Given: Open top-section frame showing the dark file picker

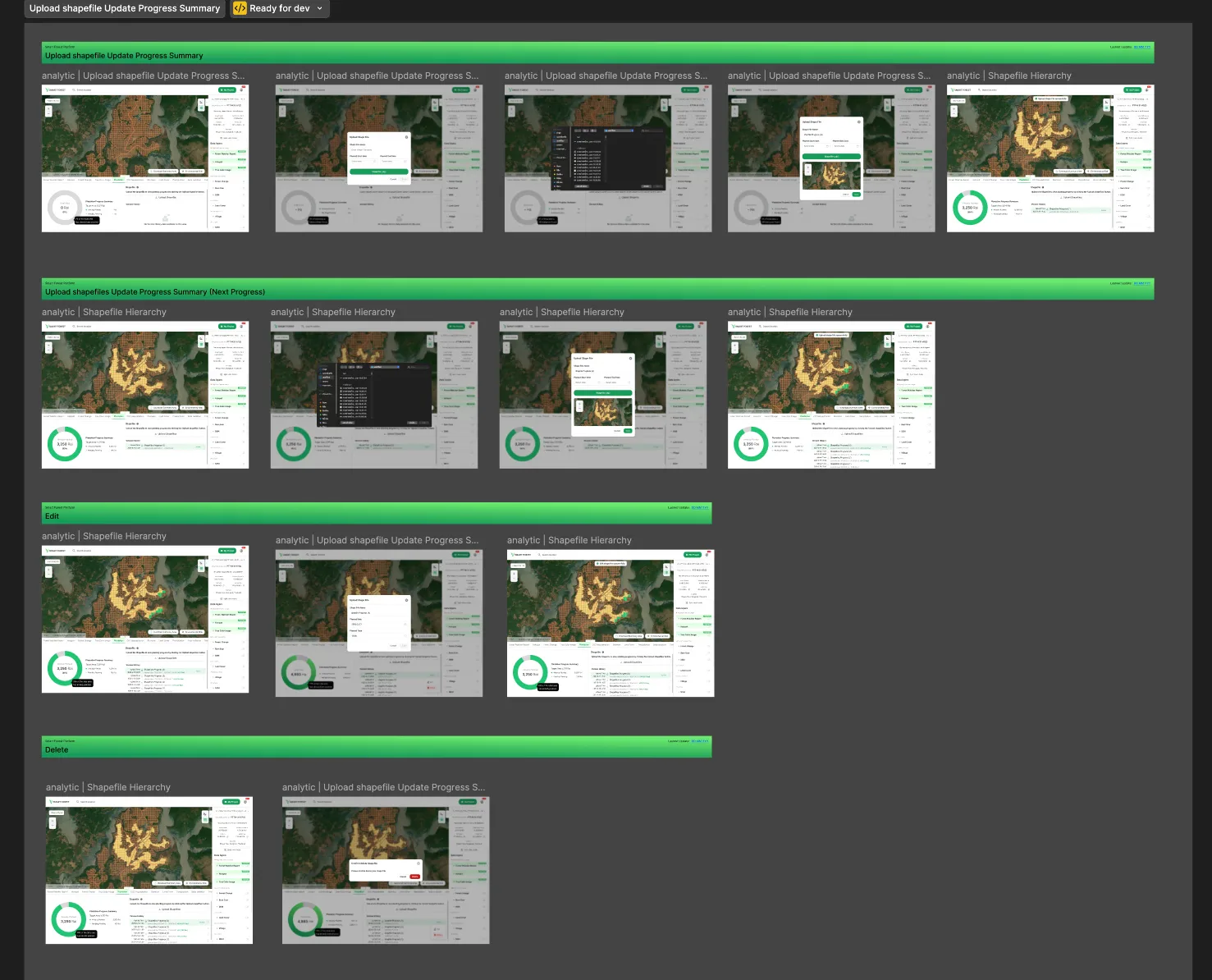Looking at the screenshot, I should [x=608, y=158].
